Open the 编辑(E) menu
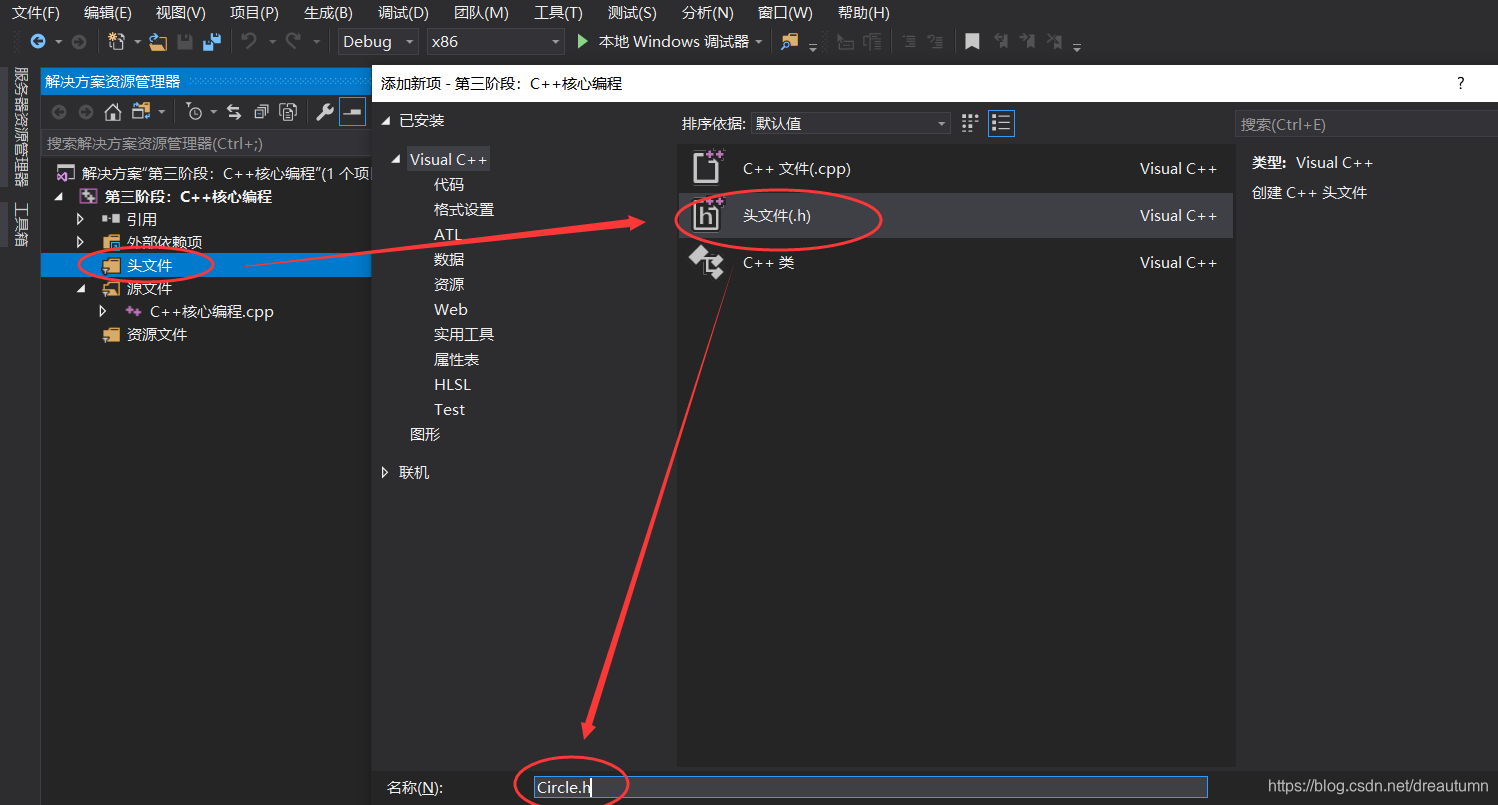 click(108, 13)
